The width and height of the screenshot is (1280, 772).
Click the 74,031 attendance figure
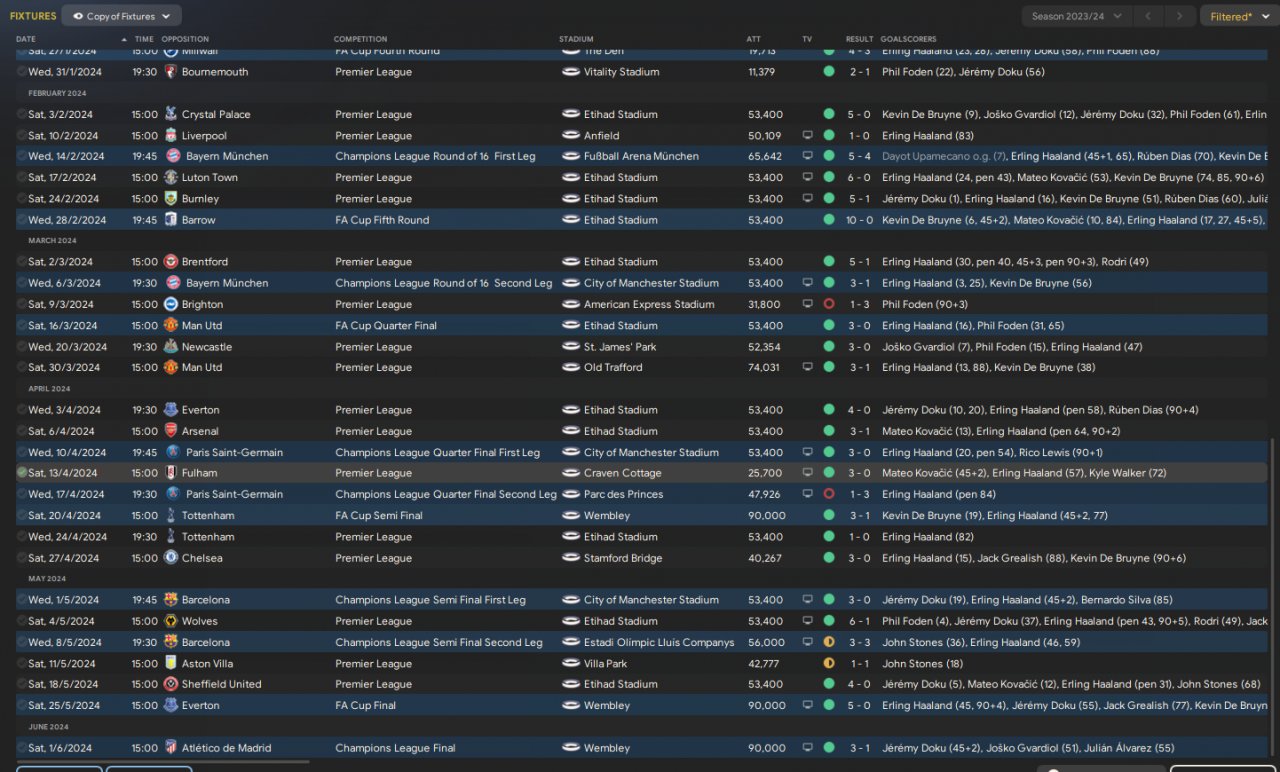point(765,367)
